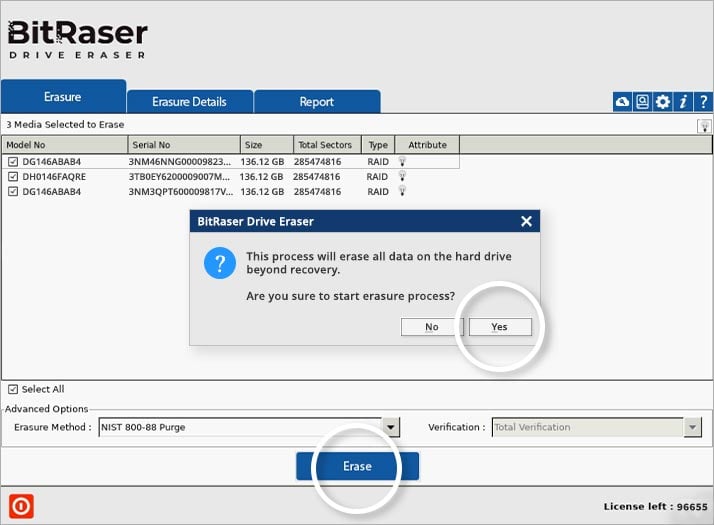Expand the Verification dropdown arrow
This screenshot has height=525, width=714.
(693, 427)
